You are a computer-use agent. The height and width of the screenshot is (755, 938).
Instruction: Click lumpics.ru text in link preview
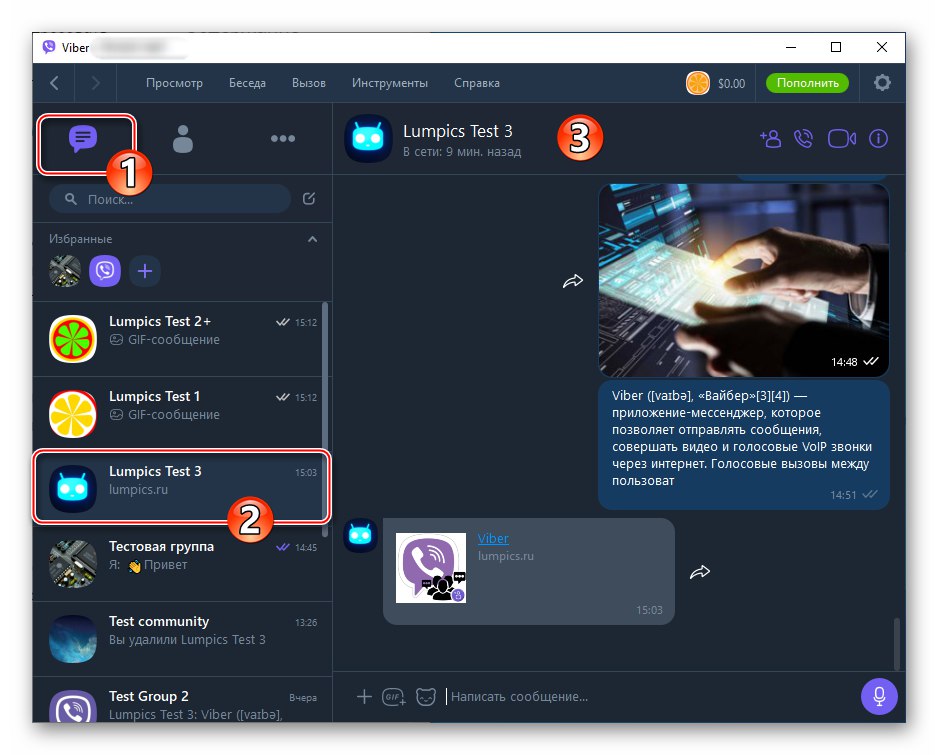(x=505, y=556)
